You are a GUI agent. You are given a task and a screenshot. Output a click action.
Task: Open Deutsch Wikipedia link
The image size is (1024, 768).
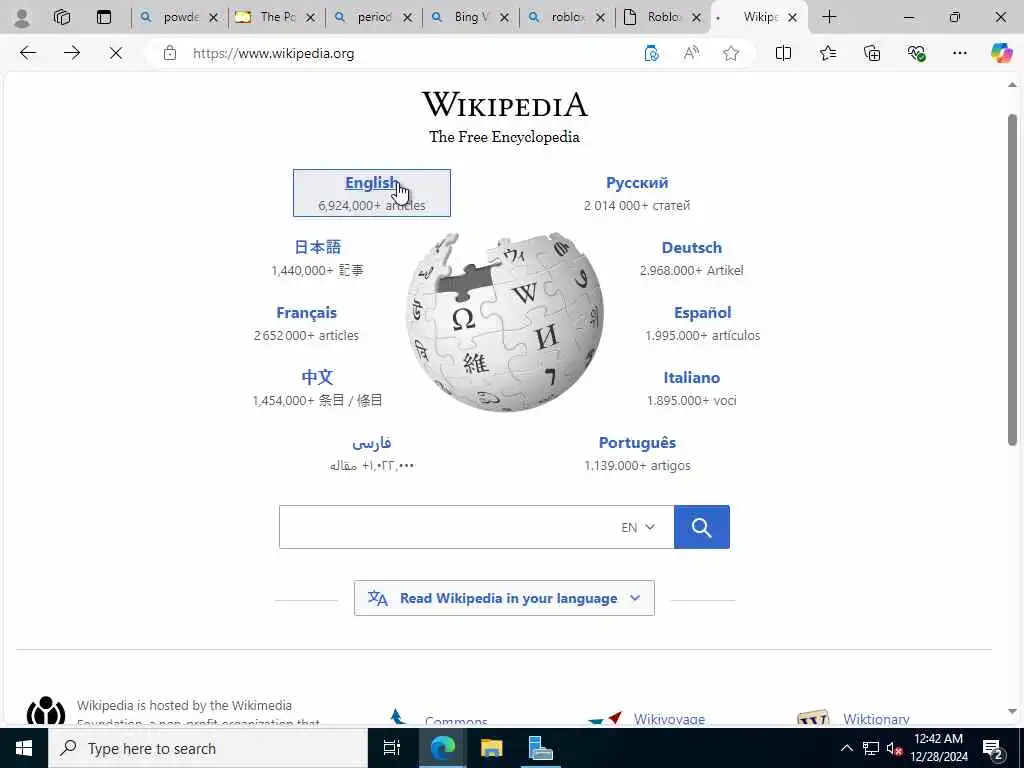point(692,257)
